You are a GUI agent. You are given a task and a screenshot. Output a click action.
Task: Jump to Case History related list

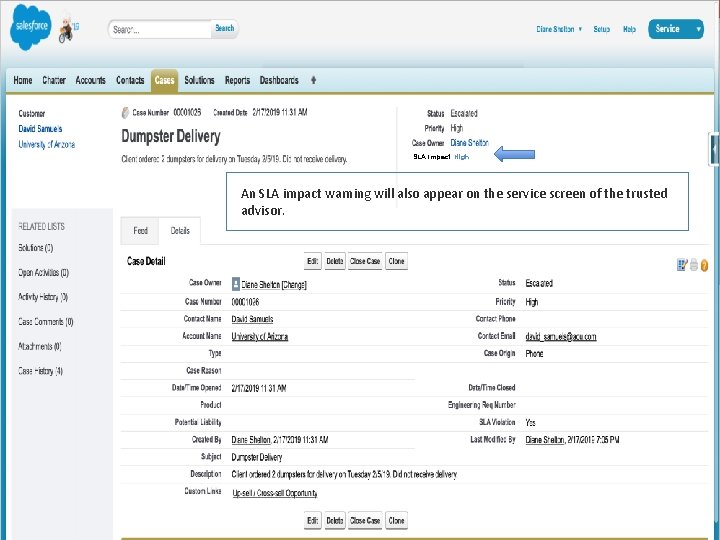coord(40,371)
